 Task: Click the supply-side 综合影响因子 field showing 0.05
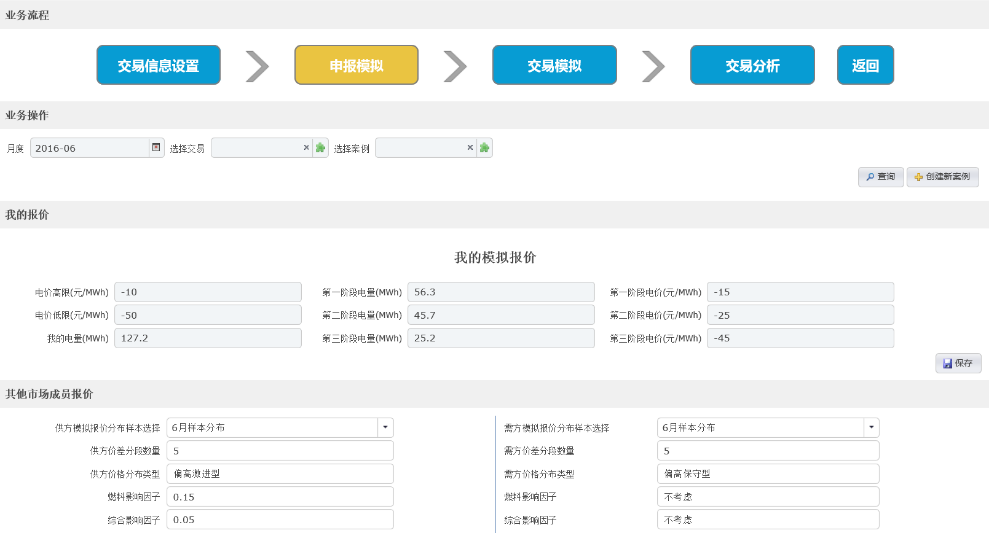280,520
